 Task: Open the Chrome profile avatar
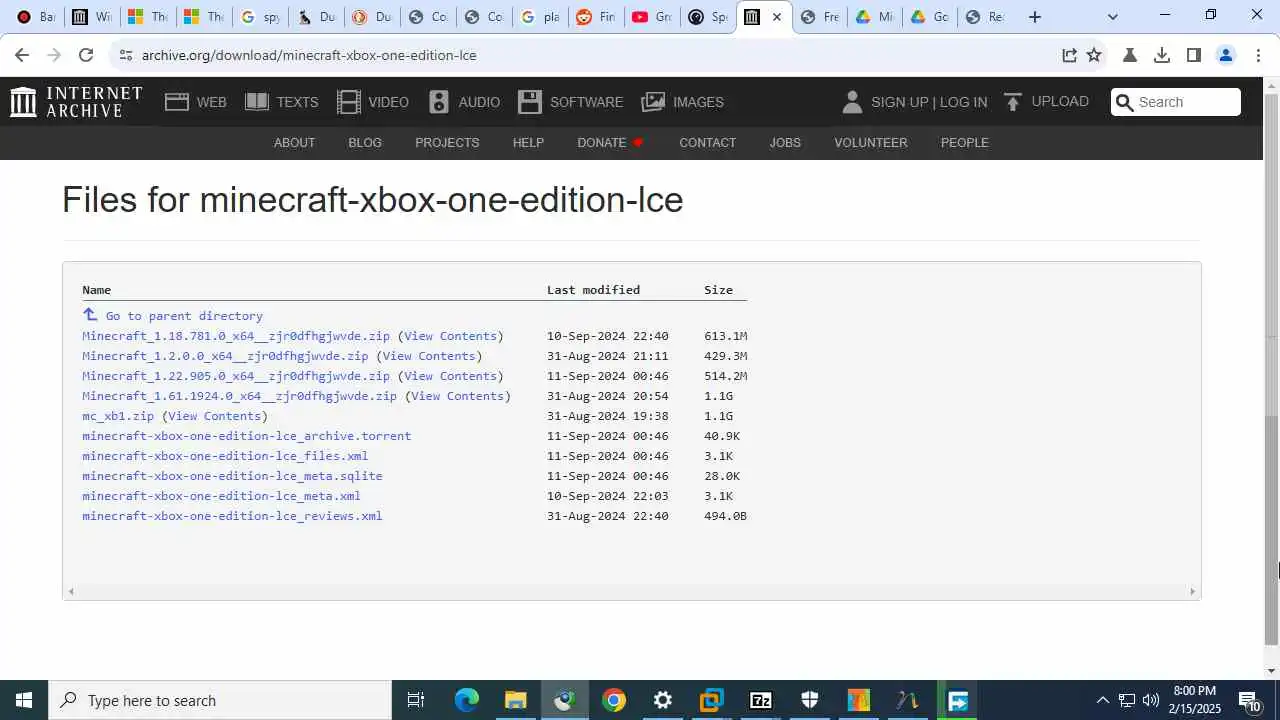pyautogui.click(x=1226, y=55)
